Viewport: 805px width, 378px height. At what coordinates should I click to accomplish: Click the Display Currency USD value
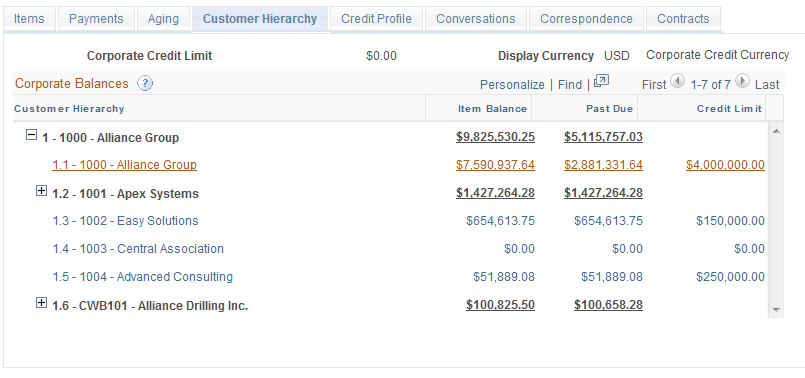coord(617,56)
